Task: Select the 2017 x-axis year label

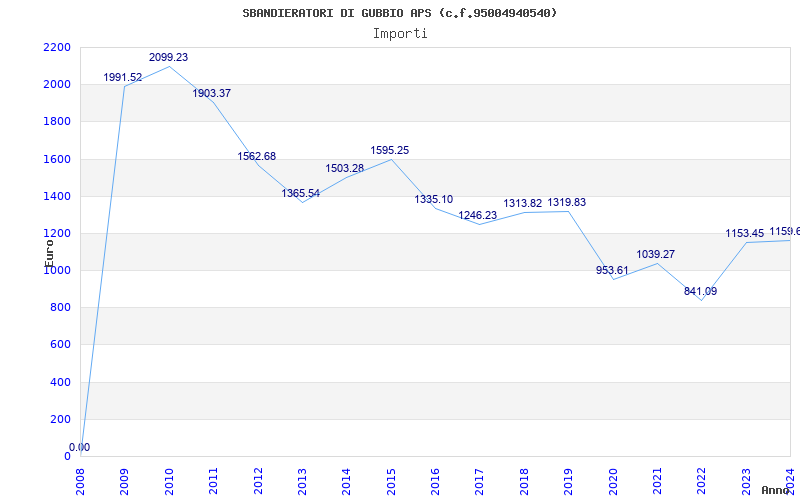Action: click(480, 481)
